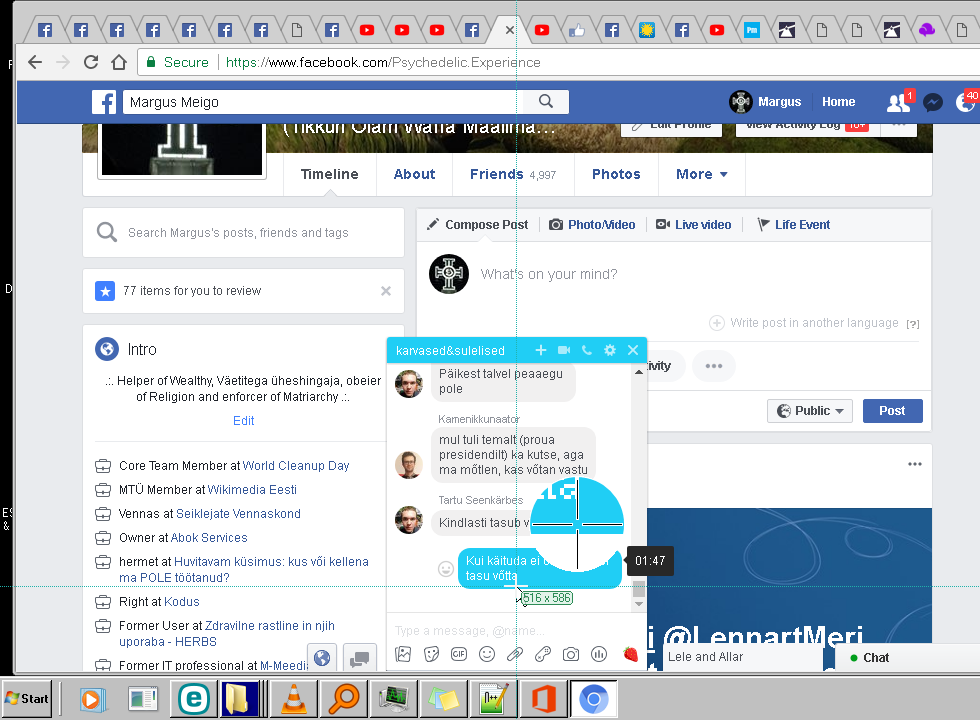This screenshot has width=980, height=720.
Task: Create poll icon in chat toolbar
Action: tap(599, 654)
